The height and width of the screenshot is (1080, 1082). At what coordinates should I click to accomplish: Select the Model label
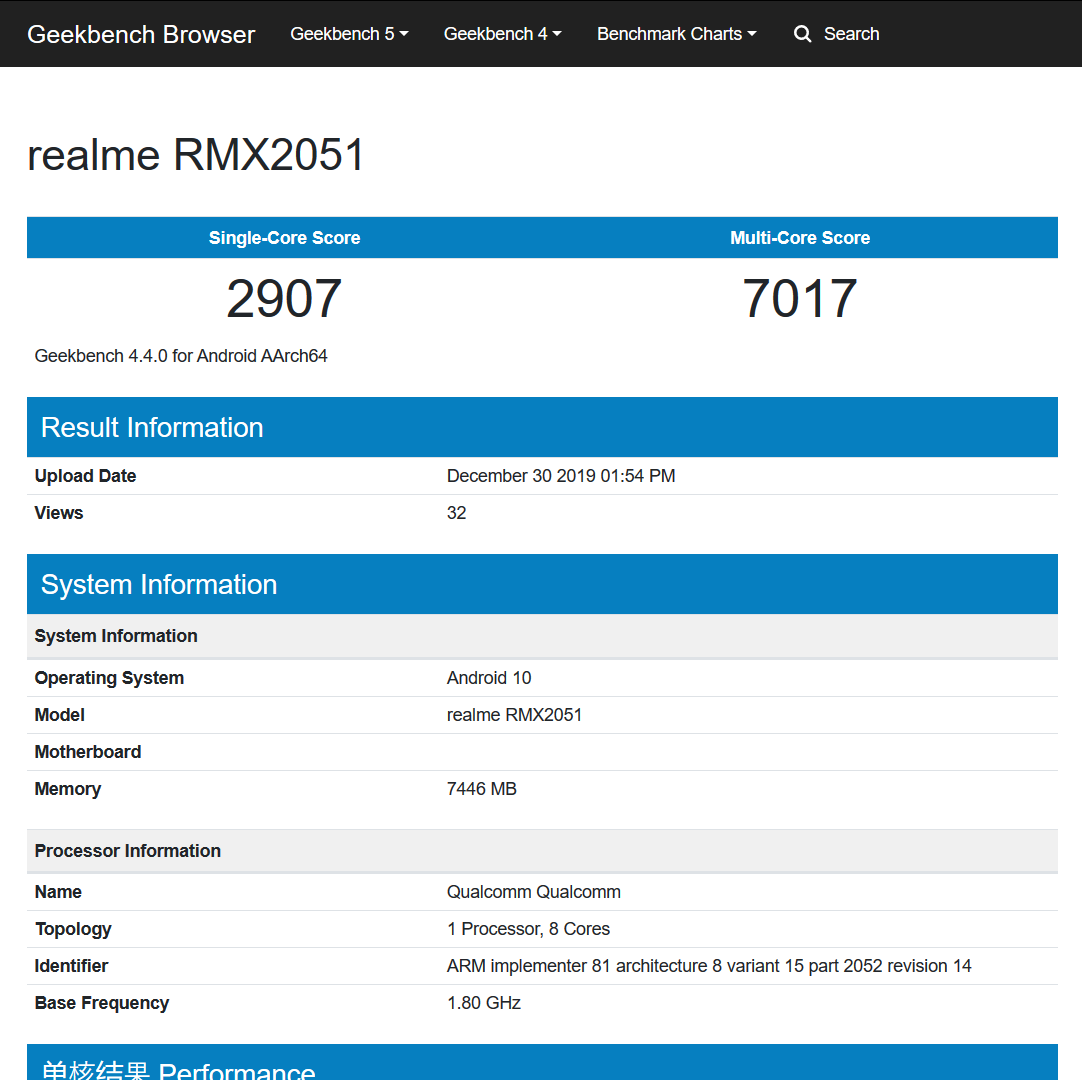click(59, 715)
